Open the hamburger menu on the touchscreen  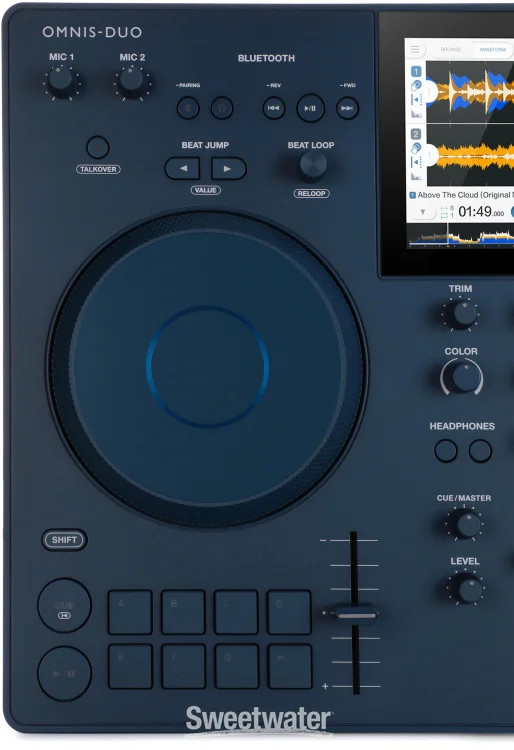coord(415,49)
